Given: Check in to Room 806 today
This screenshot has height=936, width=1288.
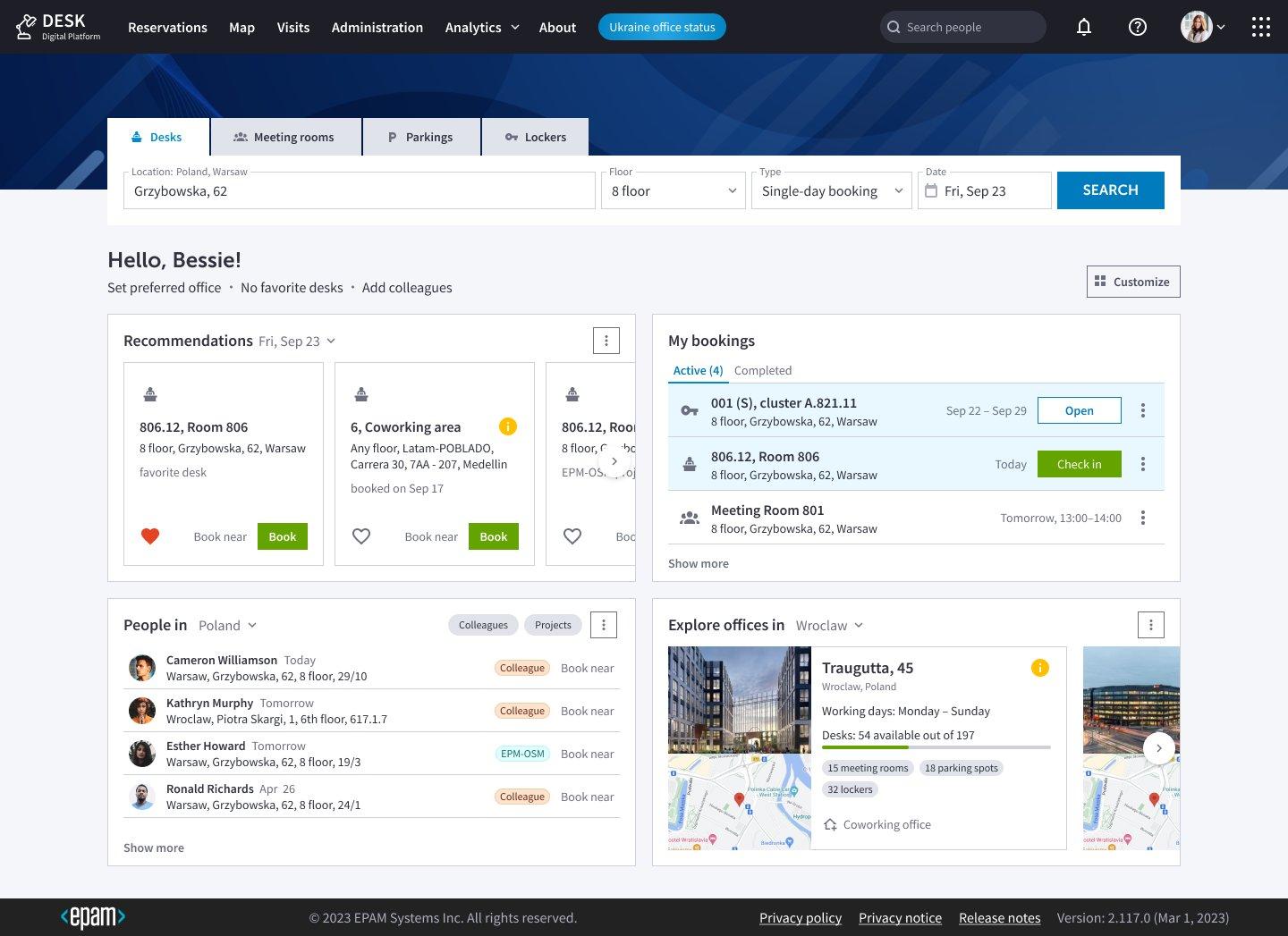Looking at the screenshot, I should (1079, 464).
